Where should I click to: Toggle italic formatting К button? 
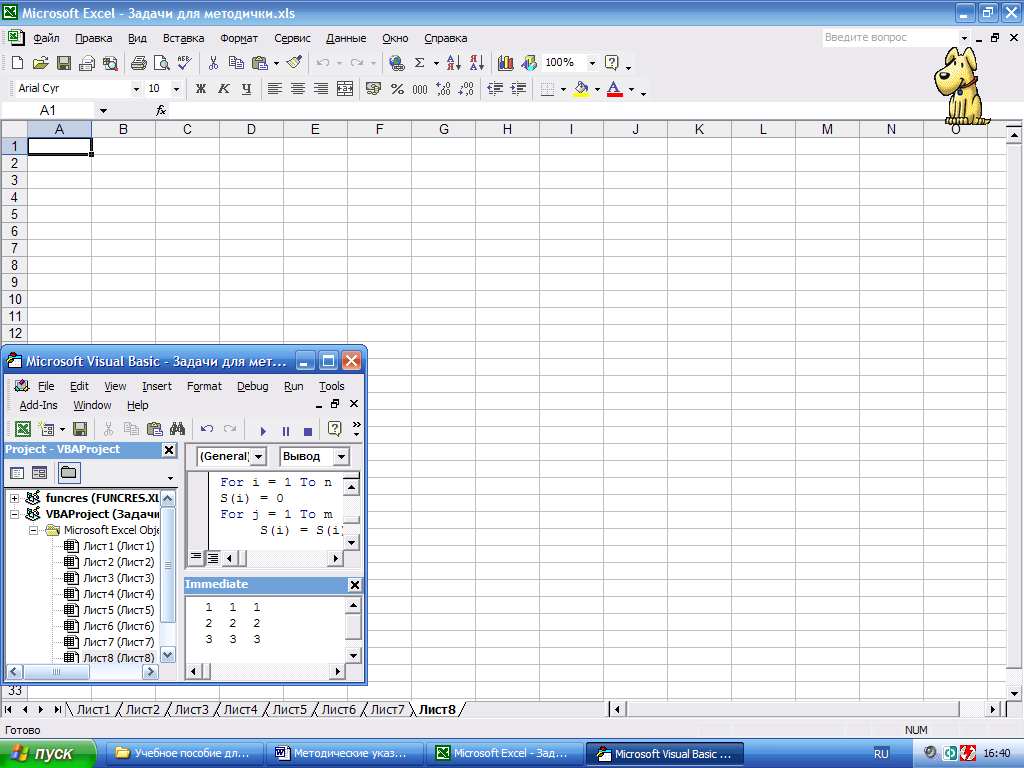[223, 89]
